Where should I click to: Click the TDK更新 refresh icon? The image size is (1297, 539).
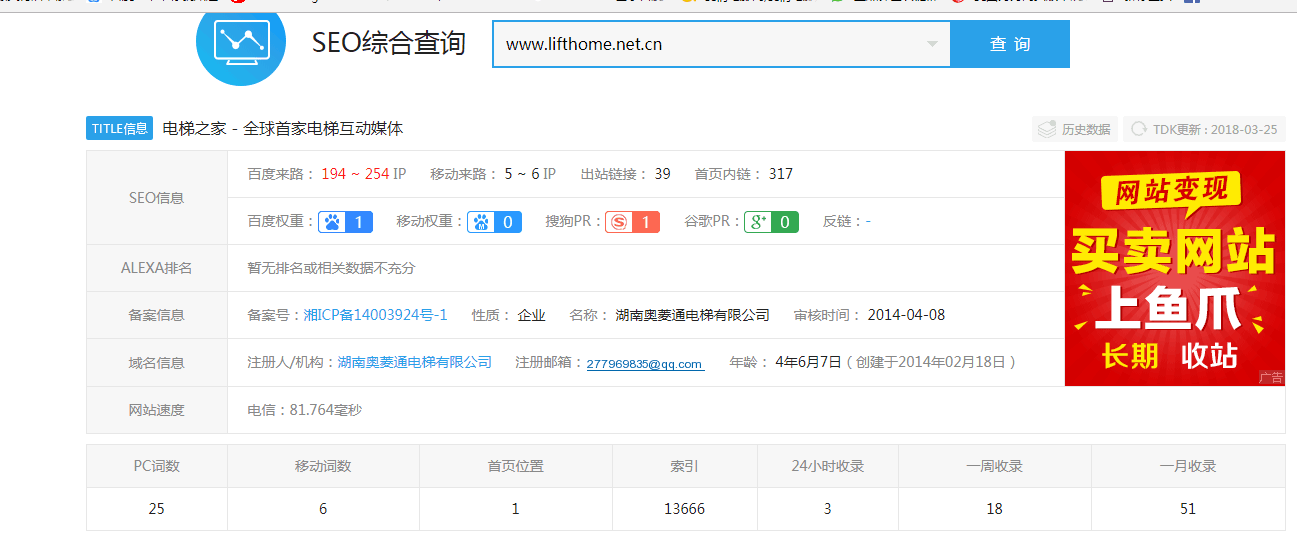[x=1138, y=129]
